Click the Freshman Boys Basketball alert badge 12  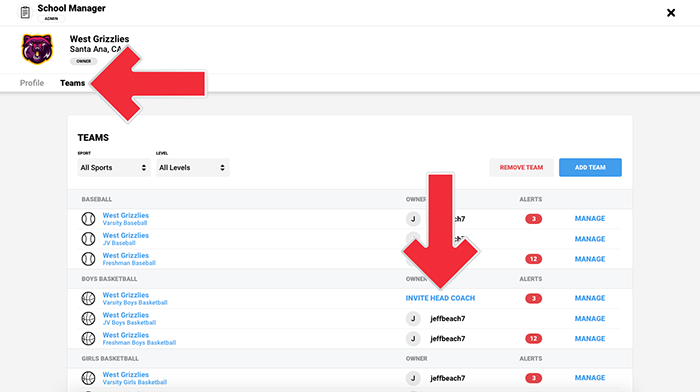533,338
